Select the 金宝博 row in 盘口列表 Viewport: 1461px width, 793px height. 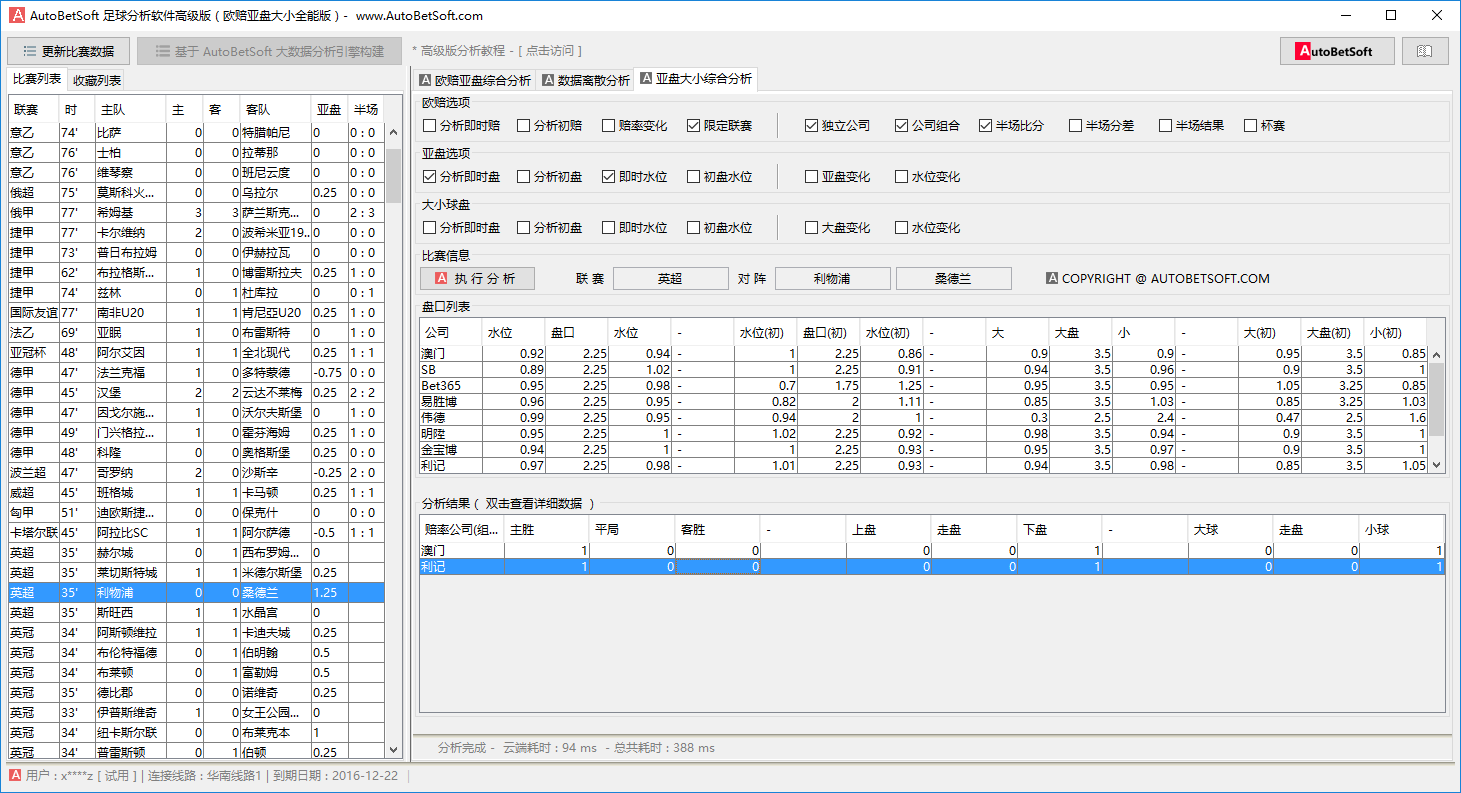pos(924,450)
